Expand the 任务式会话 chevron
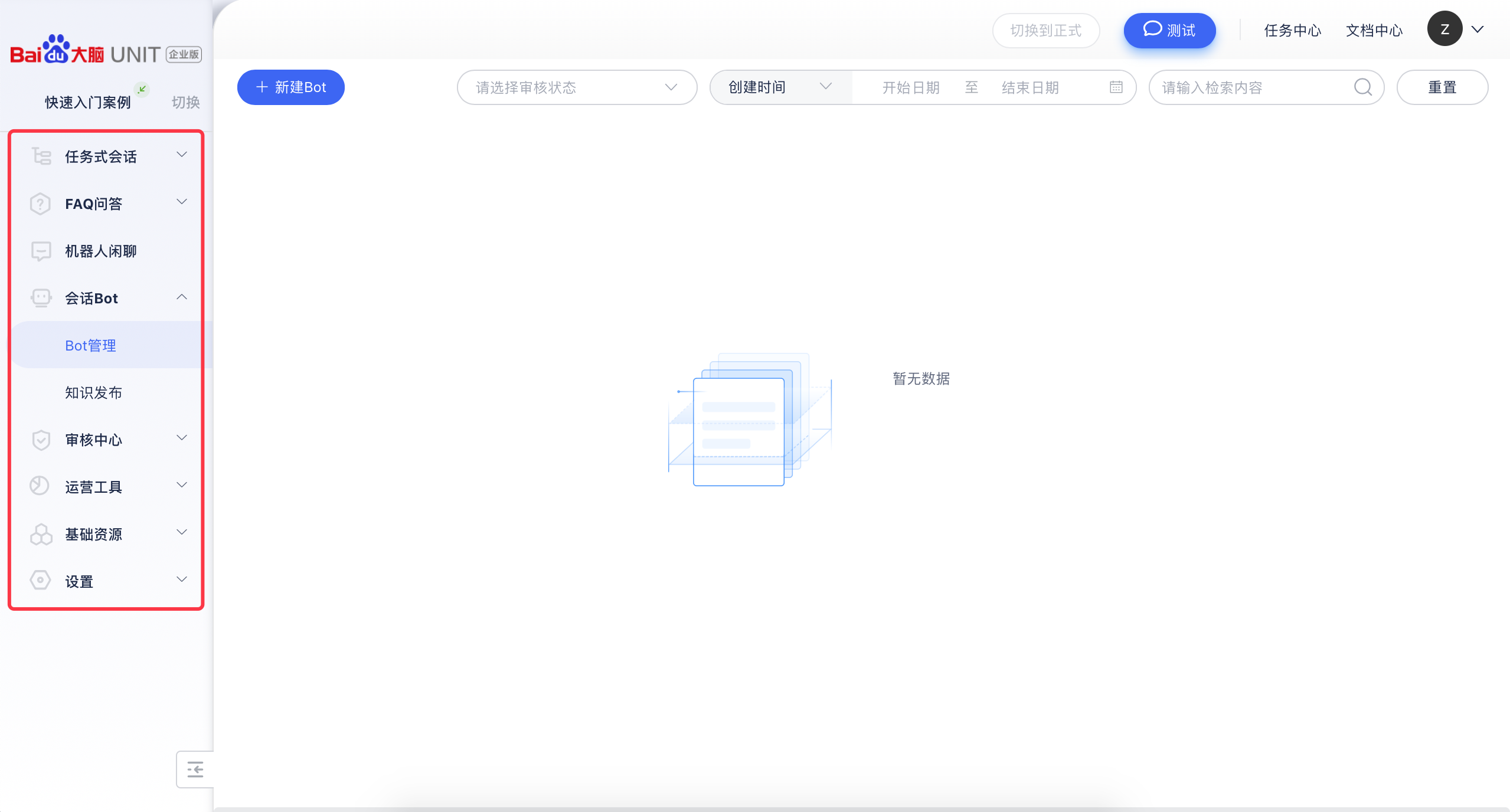The width and height of the screenshot is (1510, 812). tap(182, 155)
